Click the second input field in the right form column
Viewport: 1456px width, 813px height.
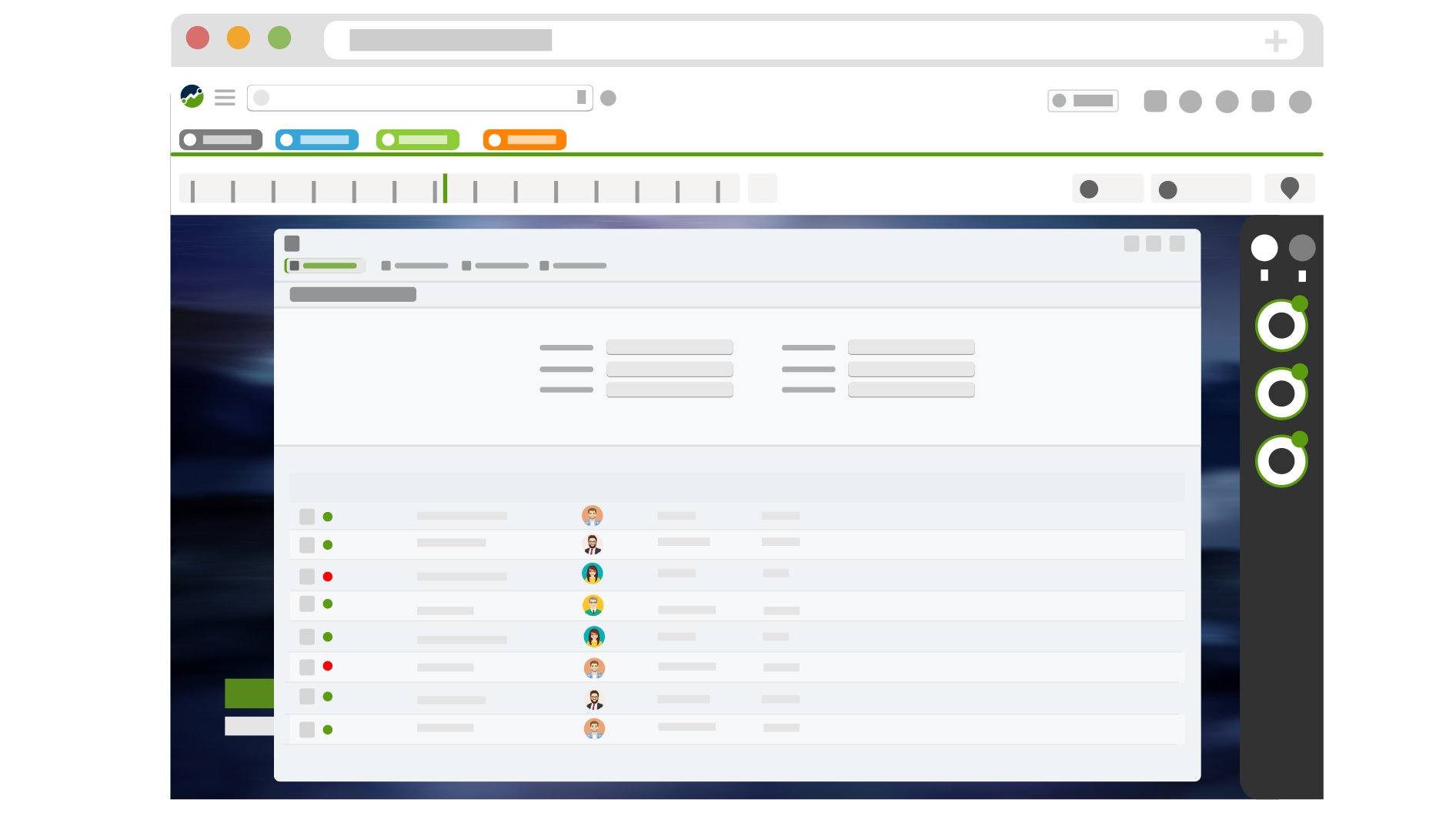[x=911, y=370]
